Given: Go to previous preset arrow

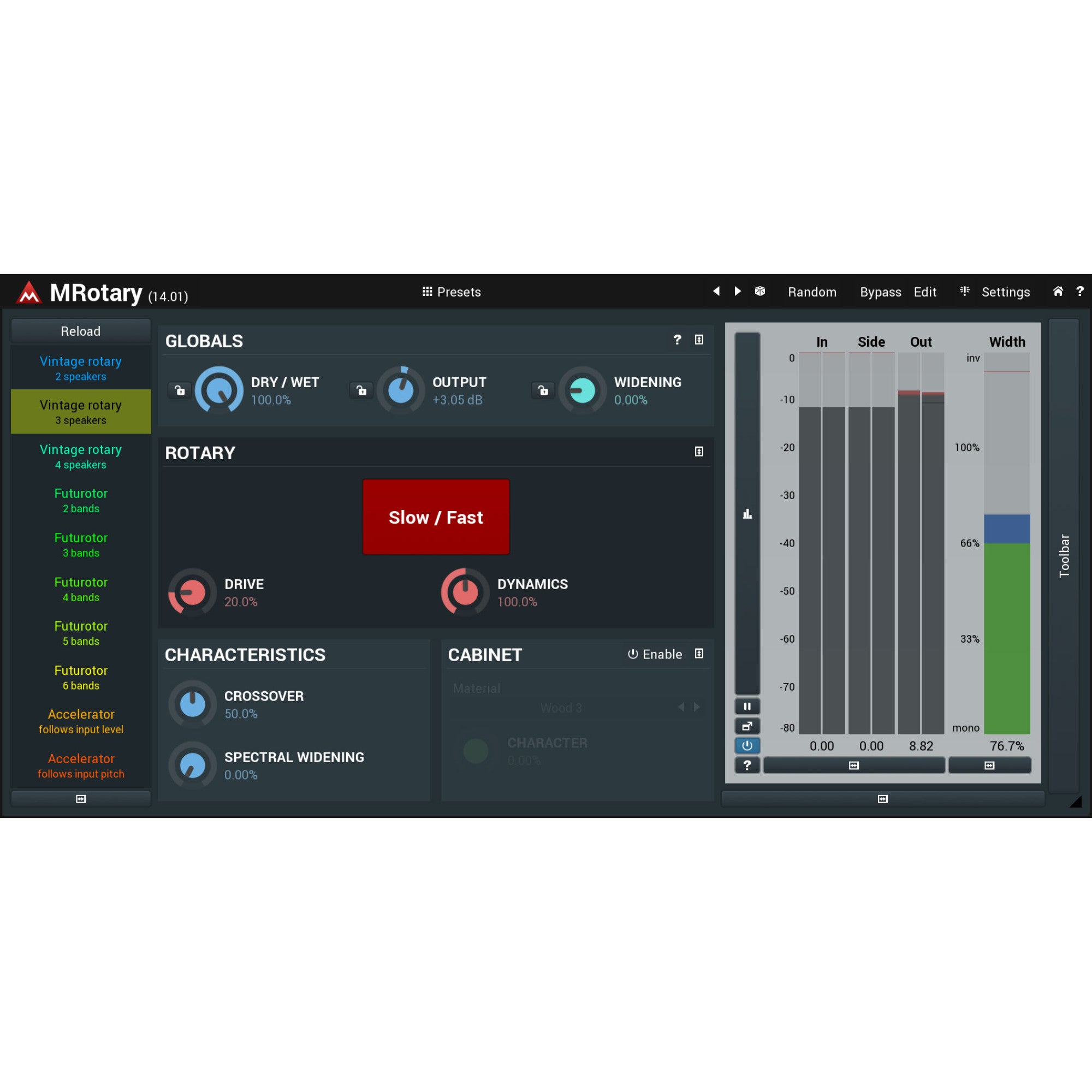Looking at the screenshot, I should point(716,291).
